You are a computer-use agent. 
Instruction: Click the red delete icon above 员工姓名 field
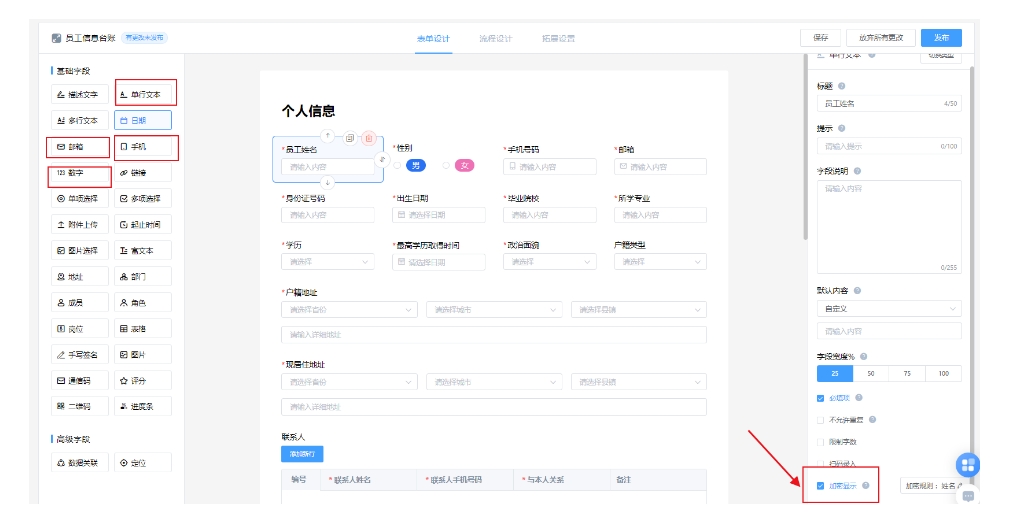point(368,137)
